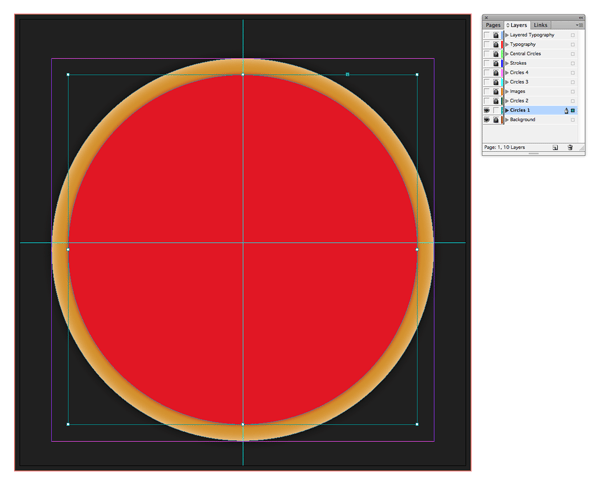Expand the Background layer triangle

507,120
